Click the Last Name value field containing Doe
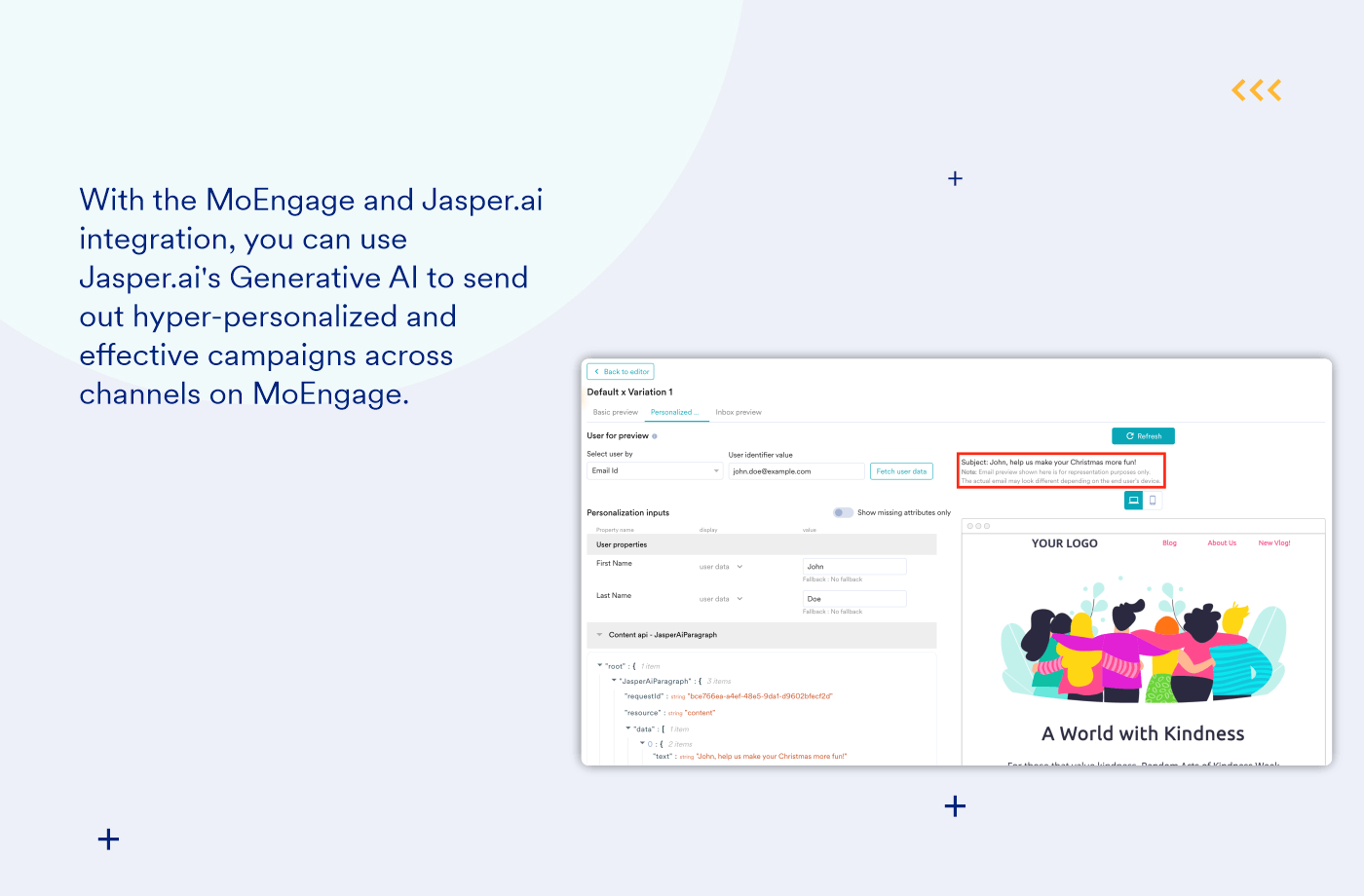This screenshot has width=1364, height=896. pos(854,599)
